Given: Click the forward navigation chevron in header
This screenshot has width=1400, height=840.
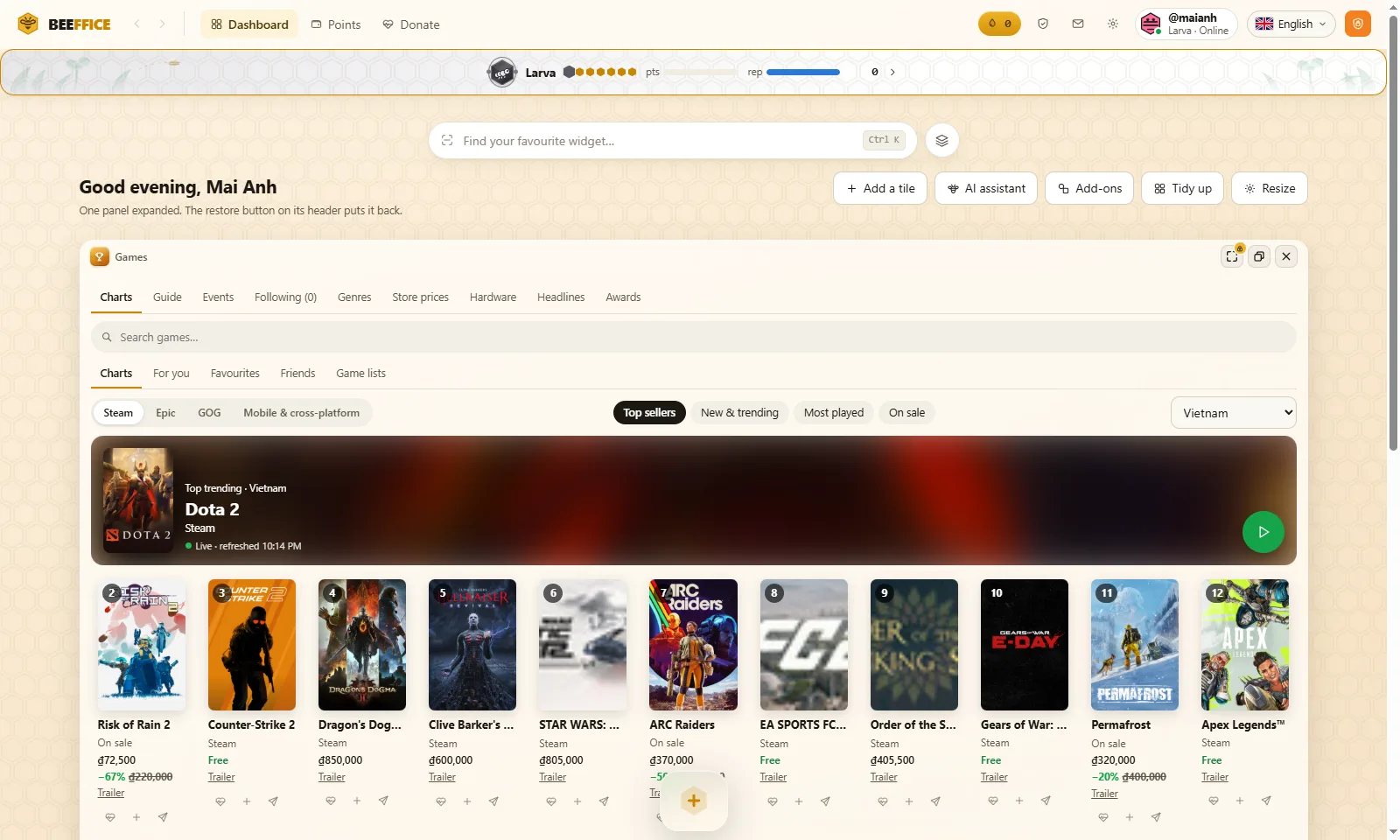Looking at the screenshot, I should click(162, 24).
